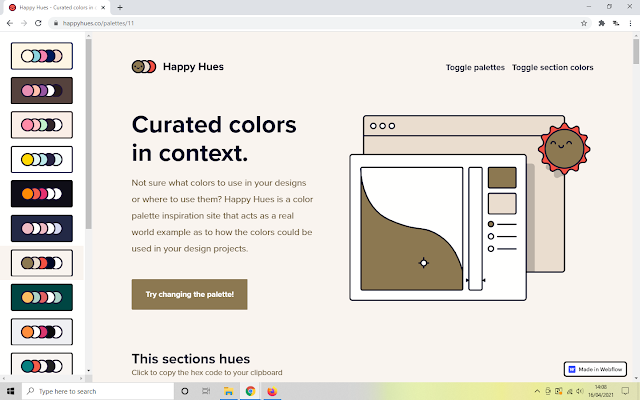Reload the page with the refresh icon
The width and height of the screenshot is (640, 400).
(38, 23)
